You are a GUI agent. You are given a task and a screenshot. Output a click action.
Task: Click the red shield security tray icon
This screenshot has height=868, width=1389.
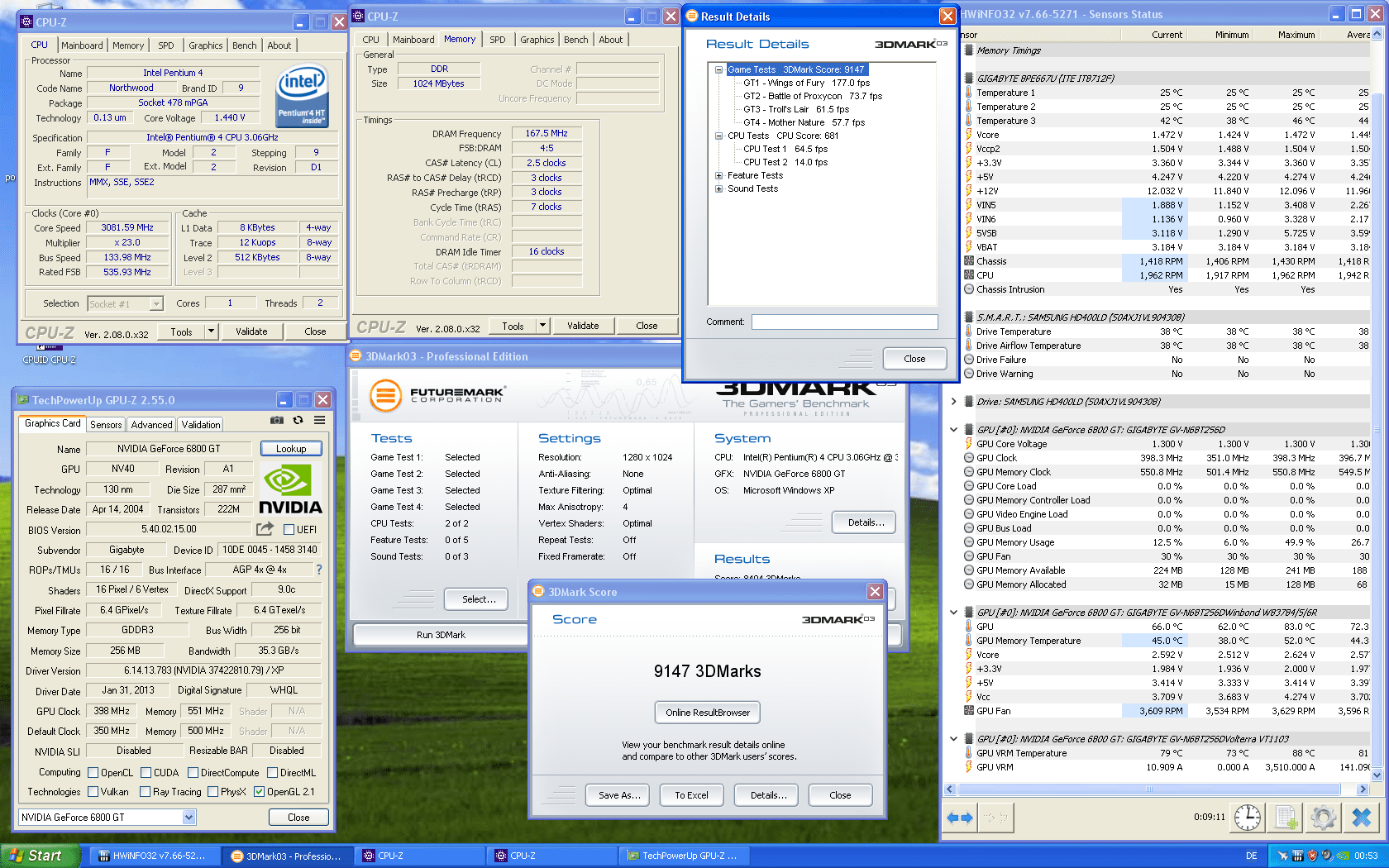tap(1312, 856)
